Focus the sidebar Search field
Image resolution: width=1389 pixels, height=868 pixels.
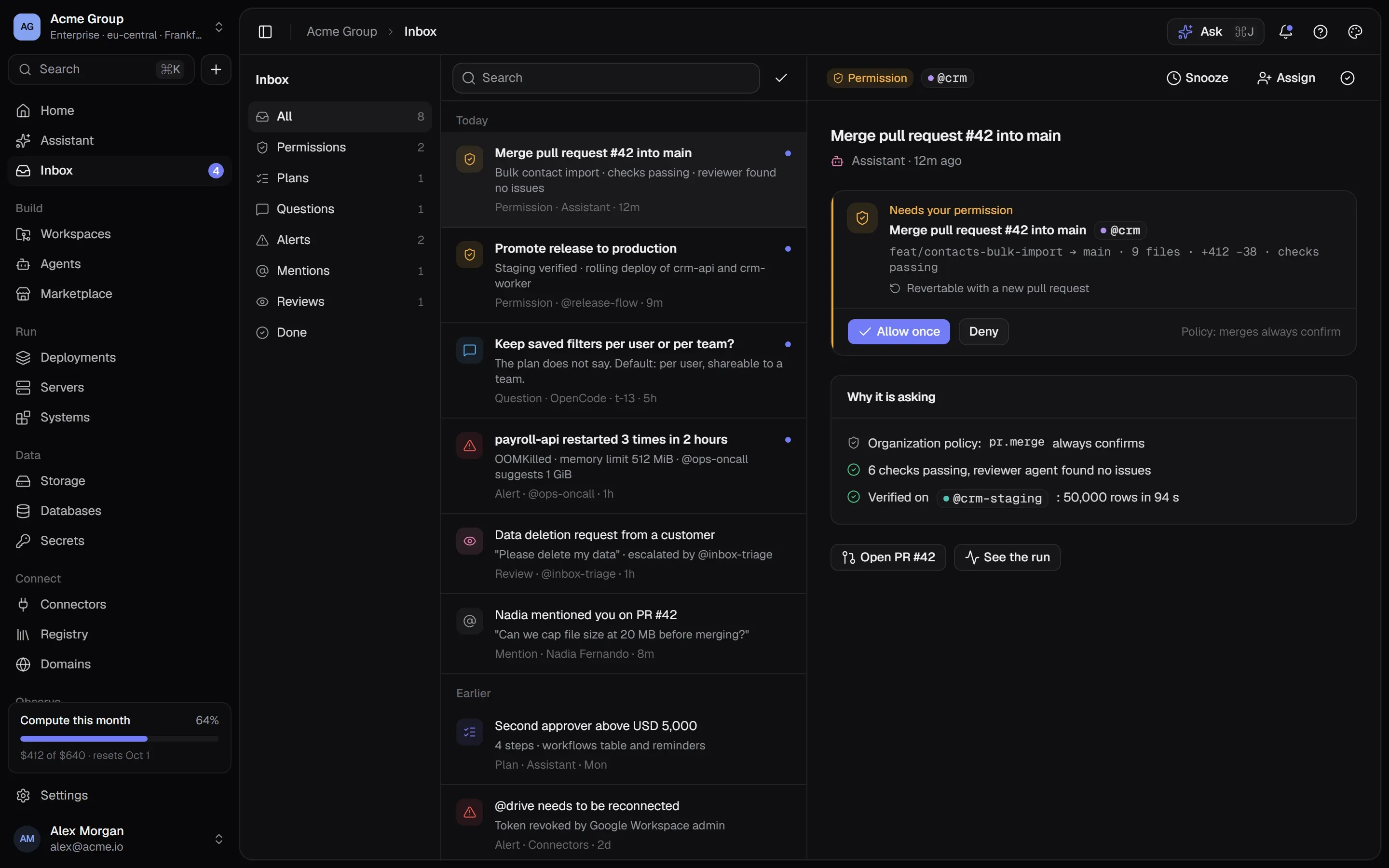point(101,69)
